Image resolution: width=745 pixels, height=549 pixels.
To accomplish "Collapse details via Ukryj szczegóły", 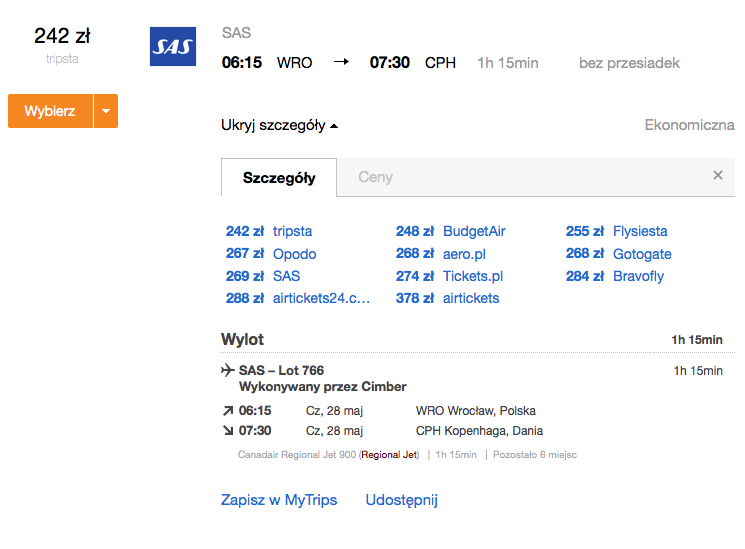I will coord(279,125).
